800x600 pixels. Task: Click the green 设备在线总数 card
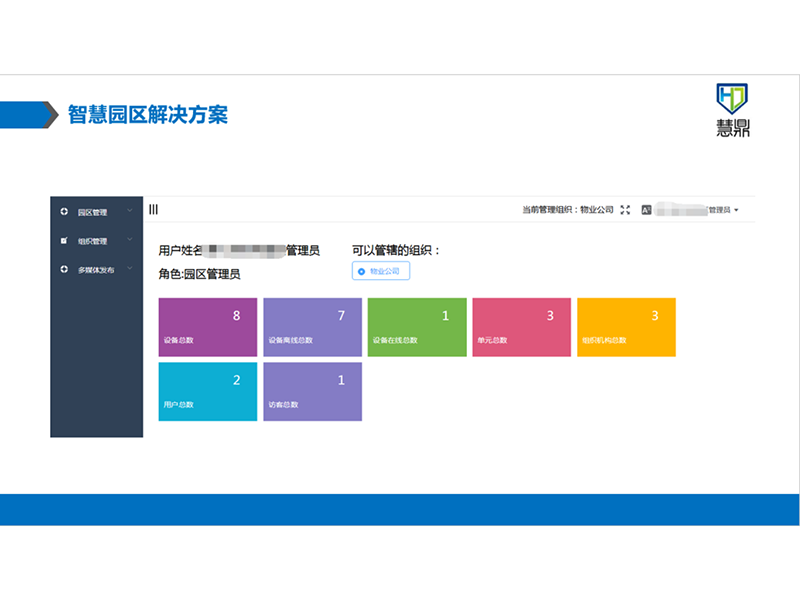coord(417,327)
